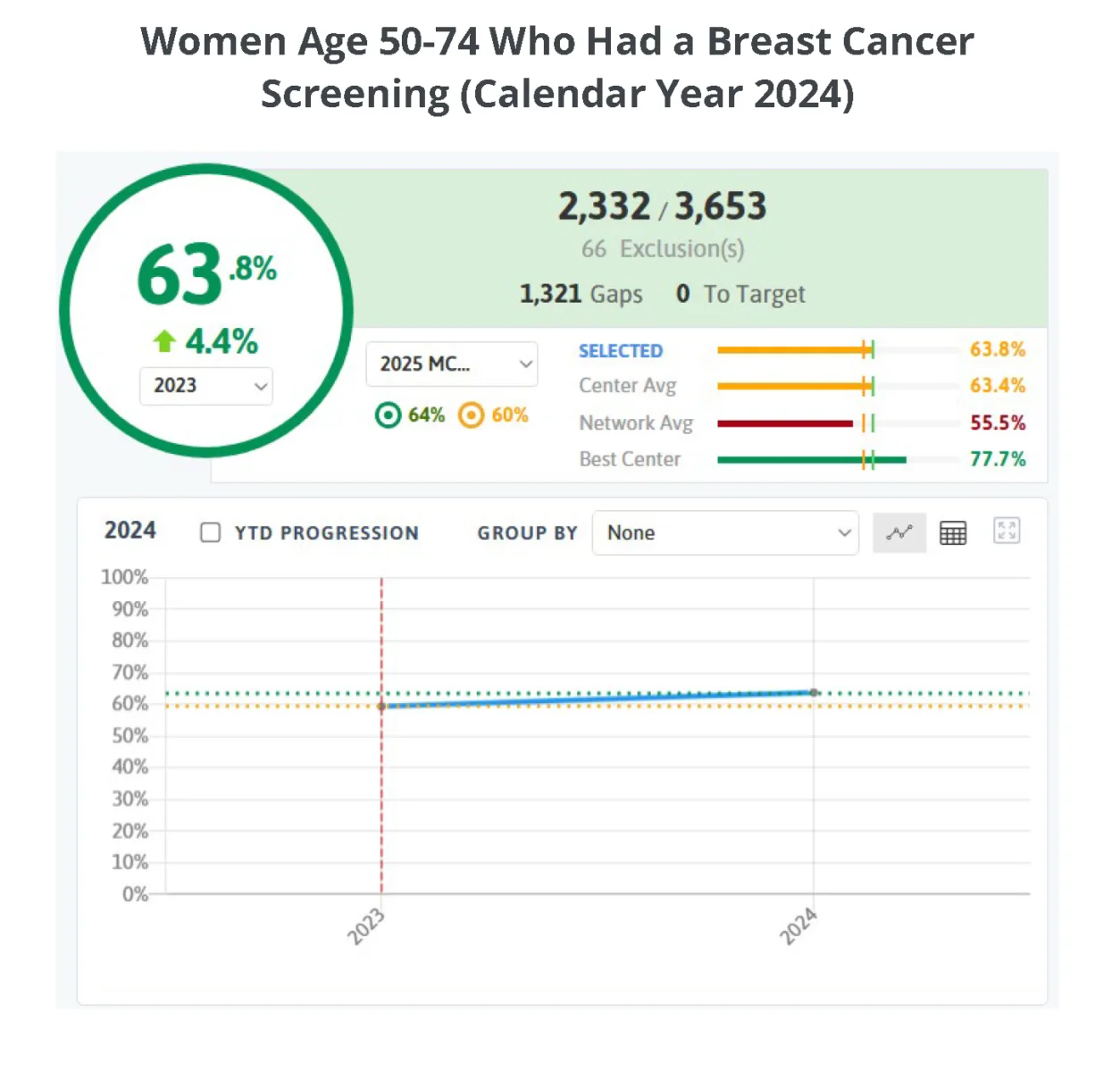
Task: Click the 0 To Target label
Action: (x=740, y=294)
